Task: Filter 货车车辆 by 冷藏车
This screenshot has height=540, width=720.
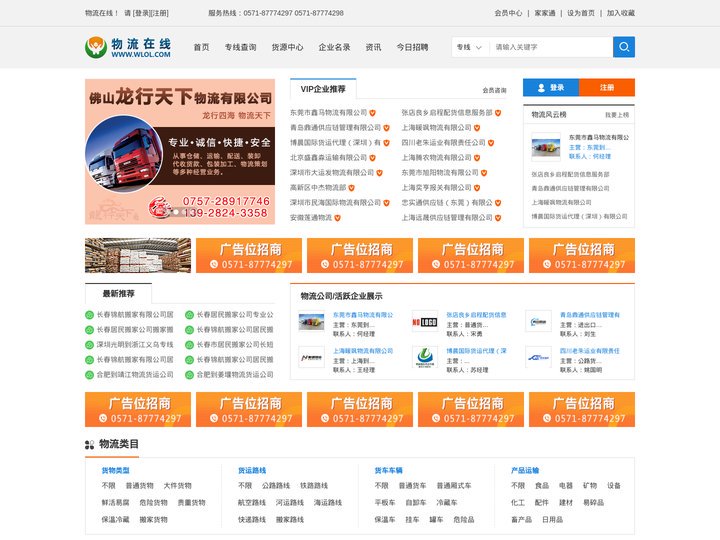Action: click(x=447, y=503)
